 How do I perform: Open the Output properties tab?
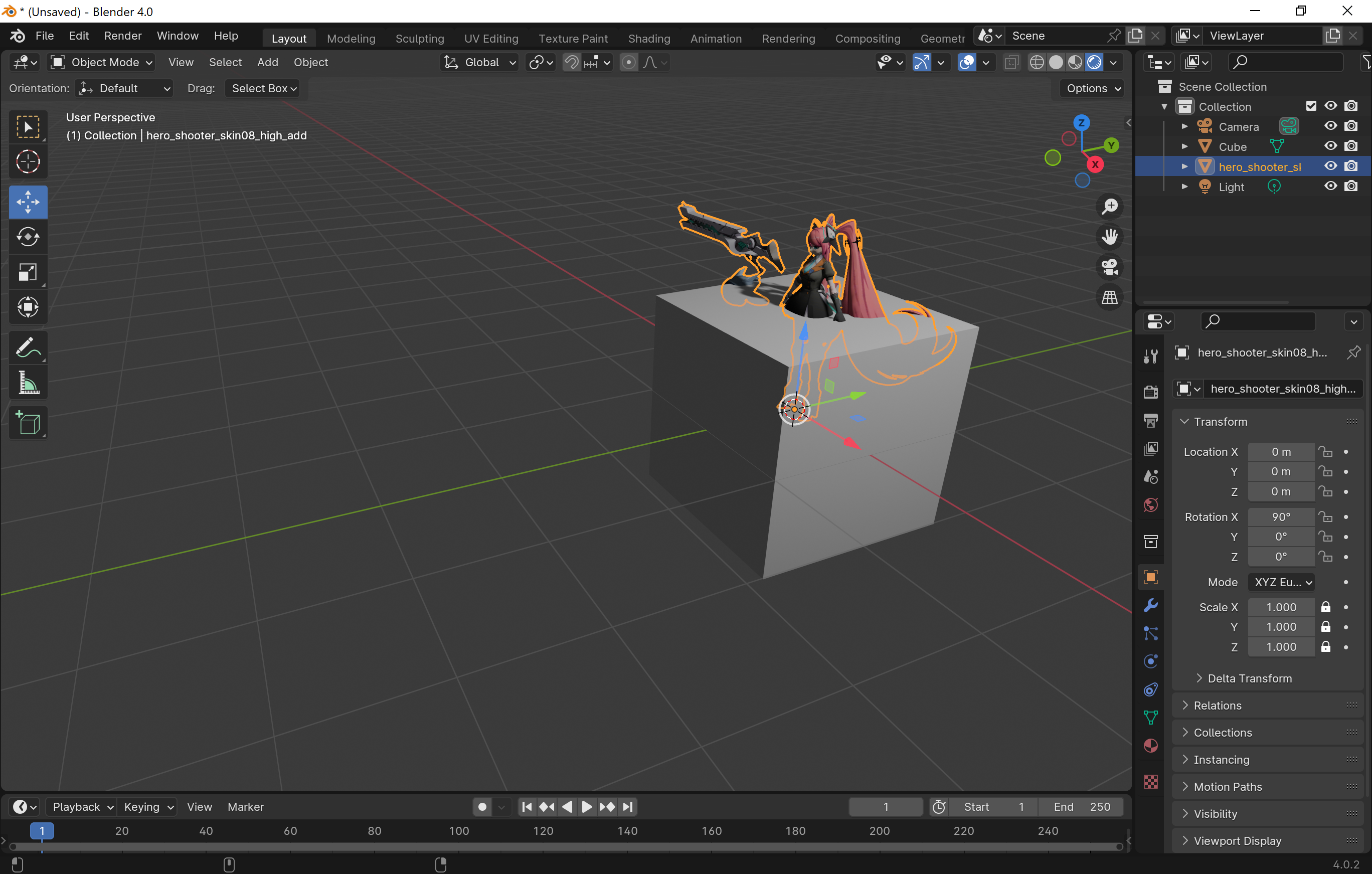(1151, 421)
